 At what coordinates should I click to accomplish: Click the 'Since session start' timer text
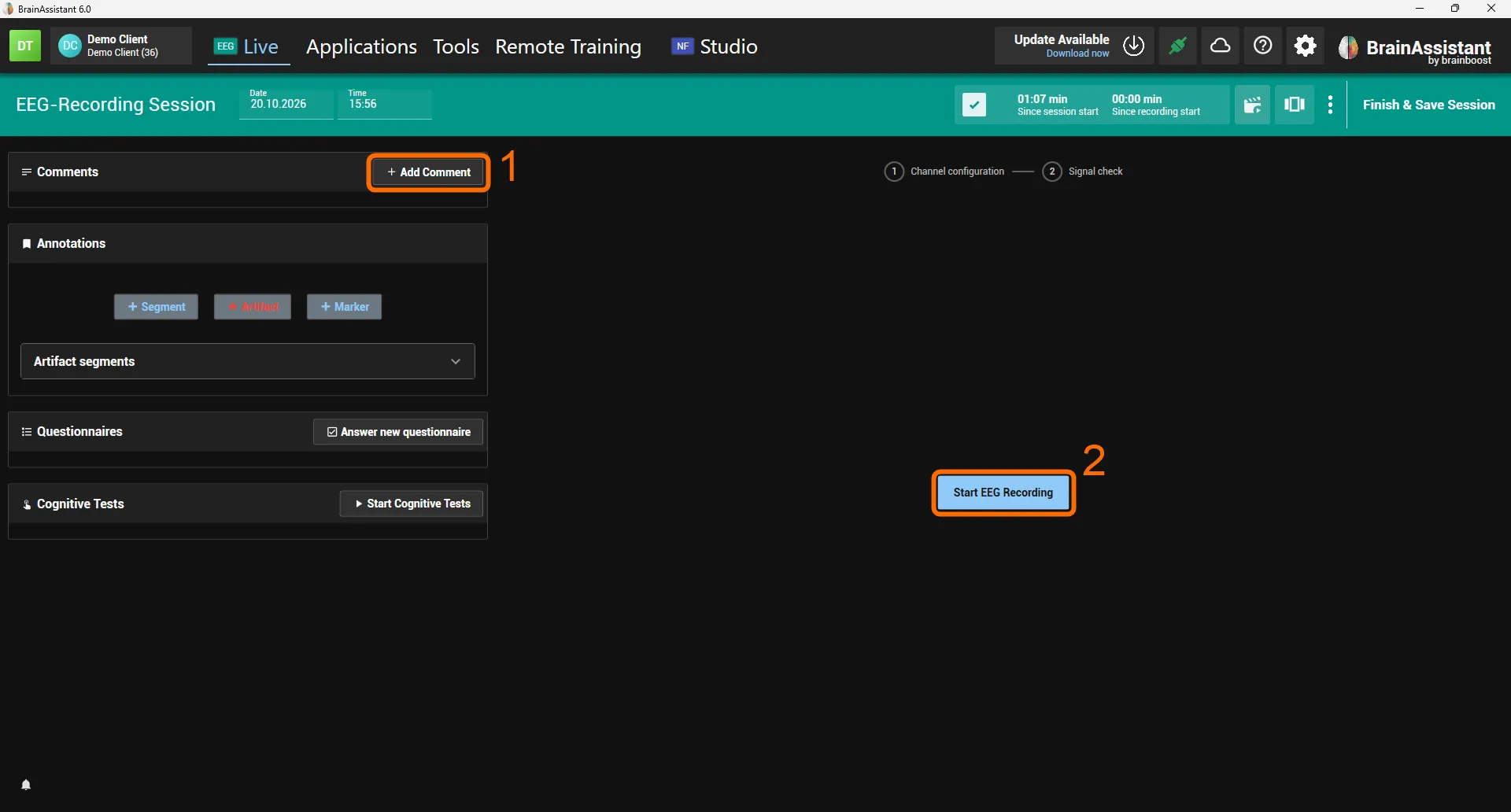click(1058, 112)
